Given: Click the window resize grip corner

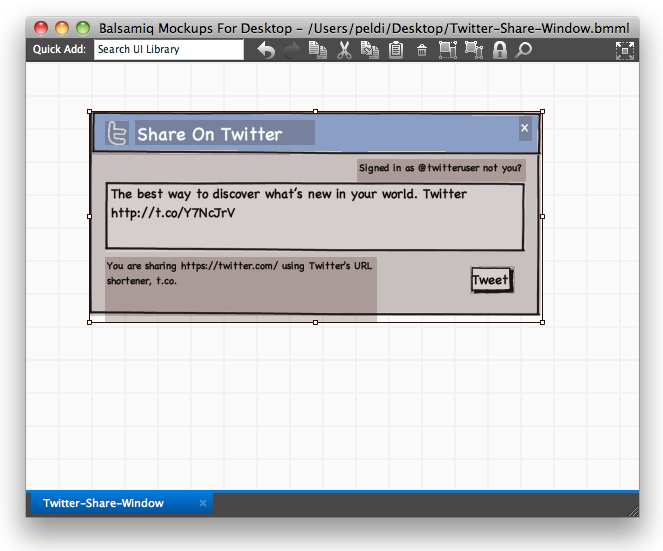Looking at the screenshot, I should coord(633,511).
